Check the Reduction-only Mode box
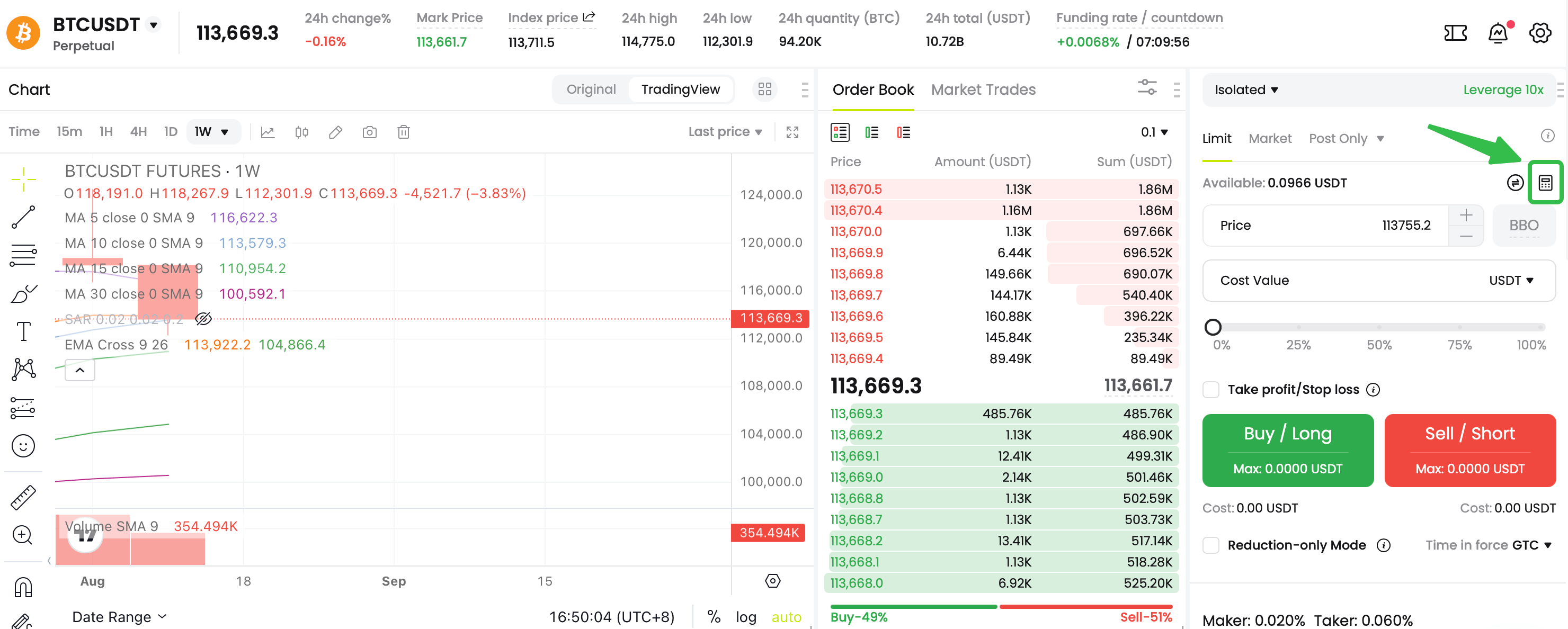 [x=1211, y=545]
